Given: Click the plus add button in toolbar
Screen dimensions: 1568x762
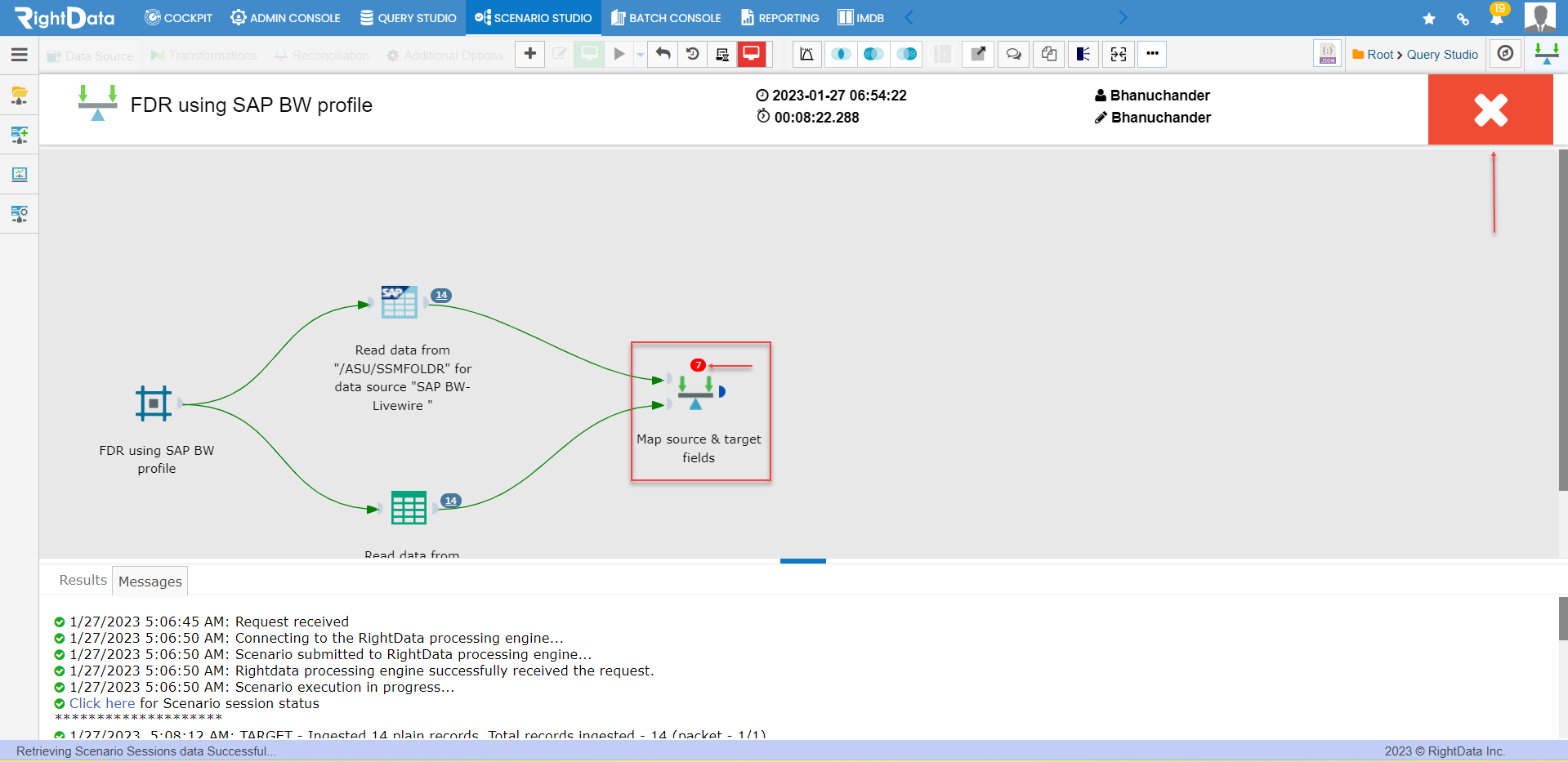Looking at the screenshot, I should click(530, 54).
